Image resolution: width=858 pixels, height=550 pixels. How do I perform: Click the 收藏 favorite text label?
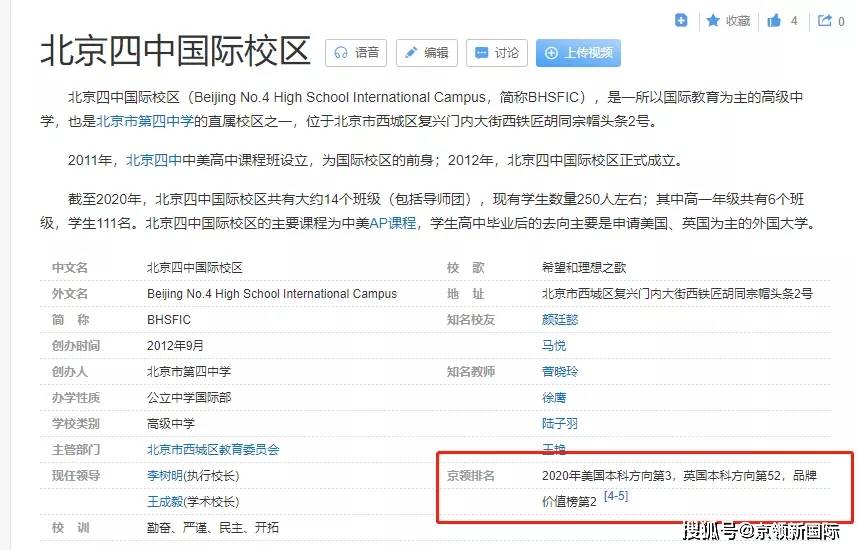(738, 21)
